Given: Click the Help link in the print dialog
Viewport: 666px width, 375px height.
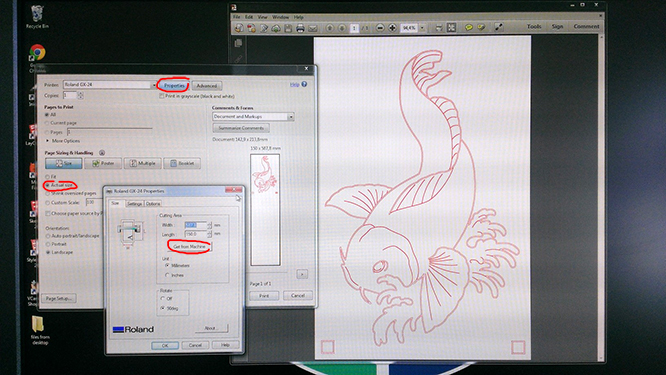Looking at the screenshot, I should [294, 85].
